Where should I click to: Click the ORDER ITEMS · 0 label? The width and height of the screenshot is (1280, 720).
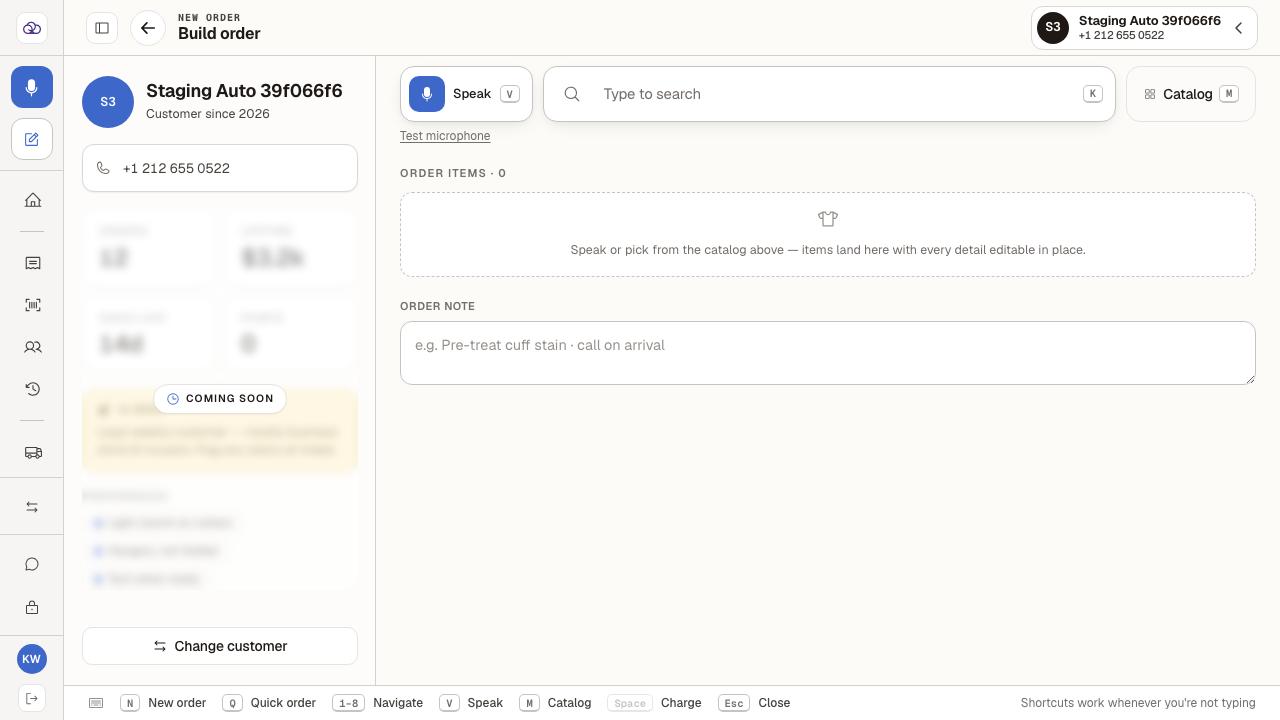[x=453, y=173]
